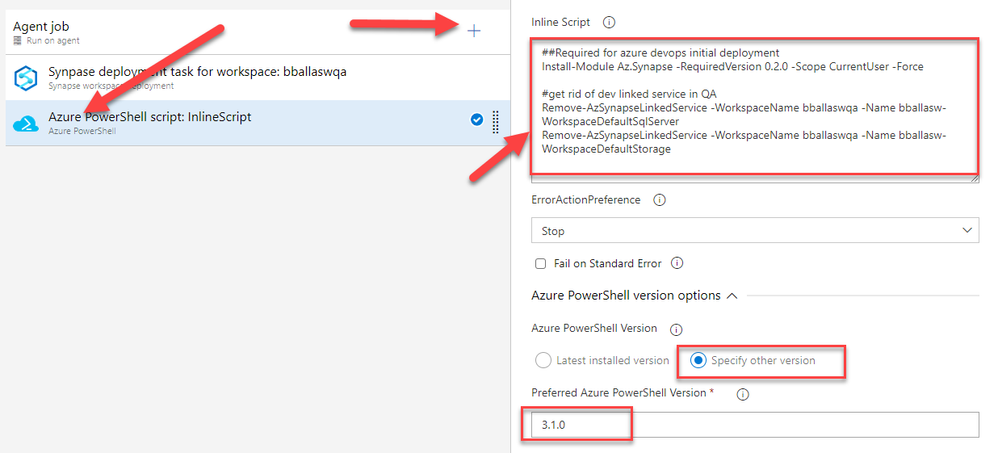Select the Latest installed version radio button
Viewport: 998px width, 453px height.
pos(543,360)
